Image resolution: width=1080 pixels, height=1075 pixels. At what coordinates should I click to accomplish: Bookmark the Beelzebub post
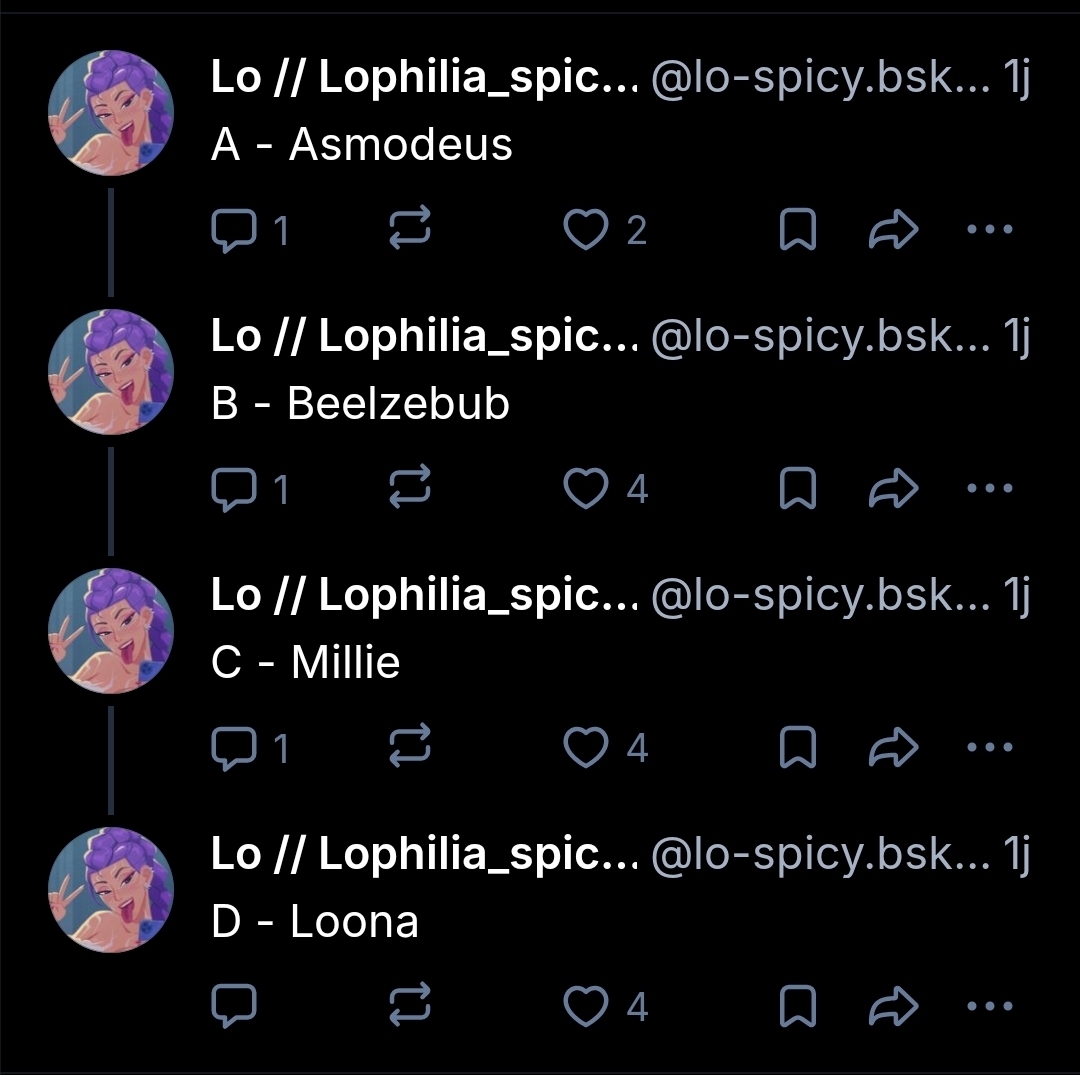(797, 489)
